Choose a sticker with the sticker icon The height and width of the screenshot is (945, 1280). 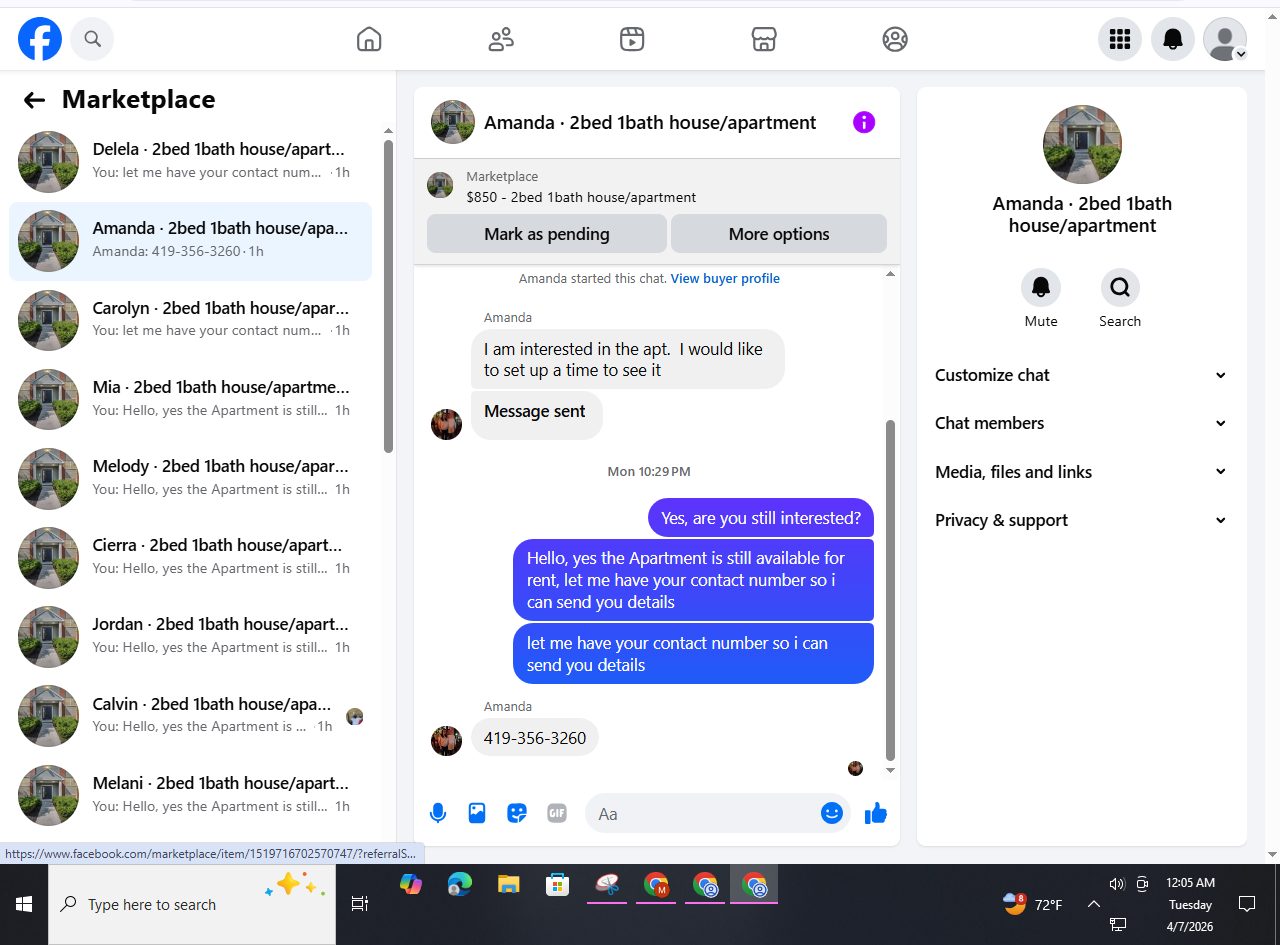pos(517,813)
